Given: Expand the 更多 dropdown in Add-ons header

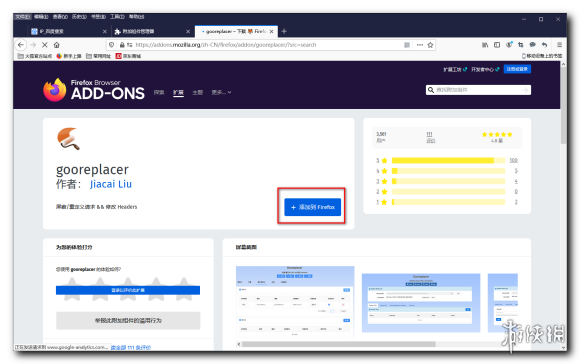Looking at the screenshot, I should click(221, 92).
